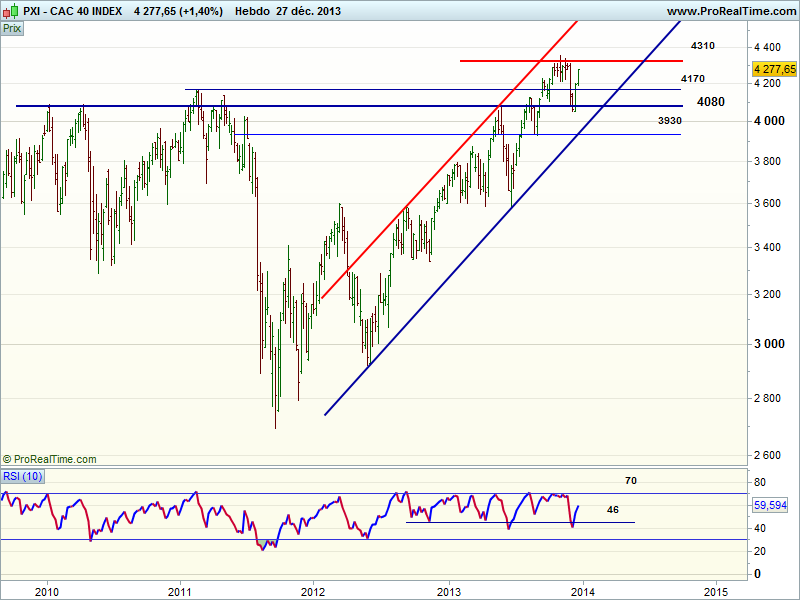Select the 3930 level annotation
Screen dimensions: 800x600
(x=669, y=121)
